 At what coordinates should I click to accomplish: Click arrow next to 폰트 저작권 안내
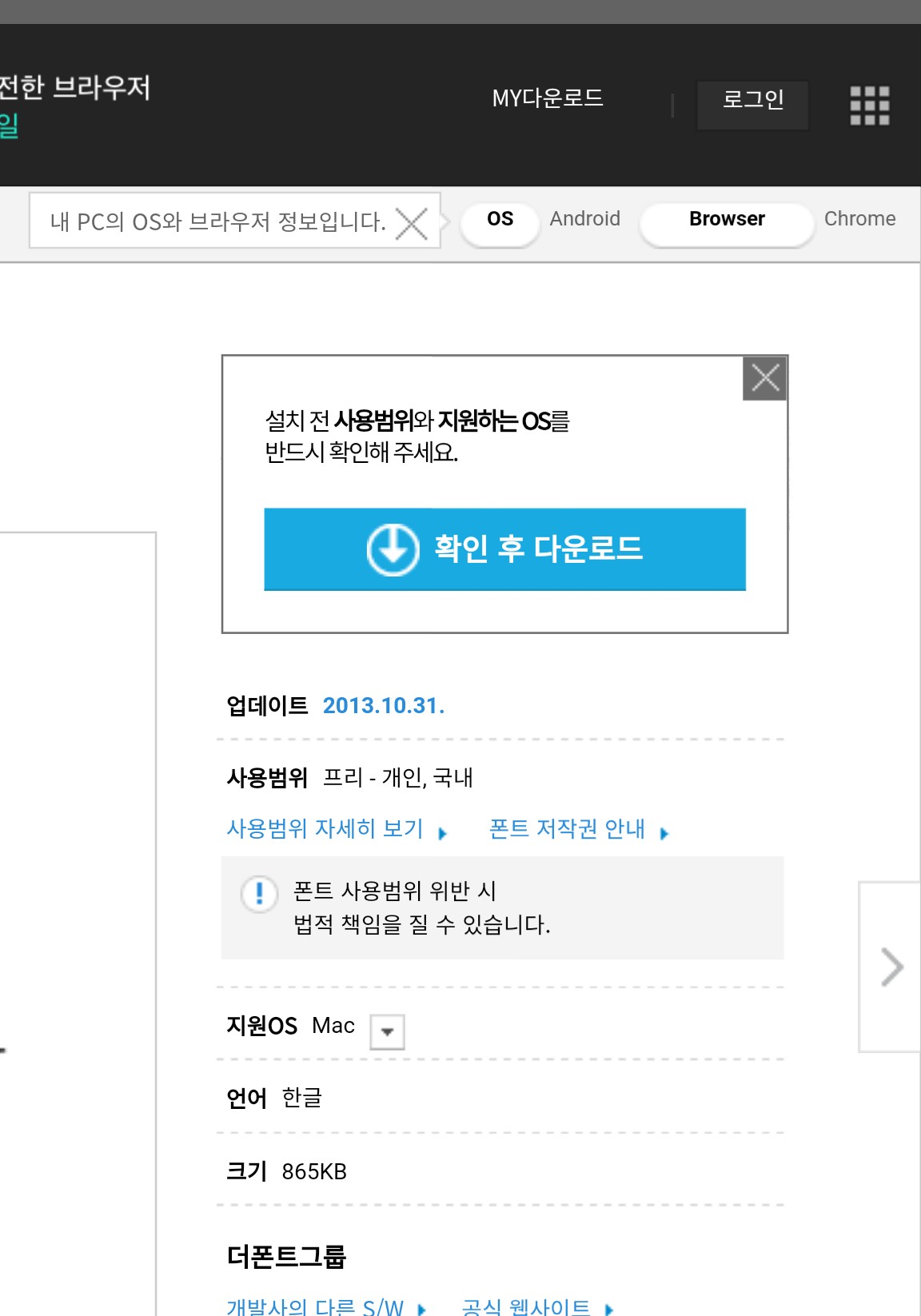(664, 833)
